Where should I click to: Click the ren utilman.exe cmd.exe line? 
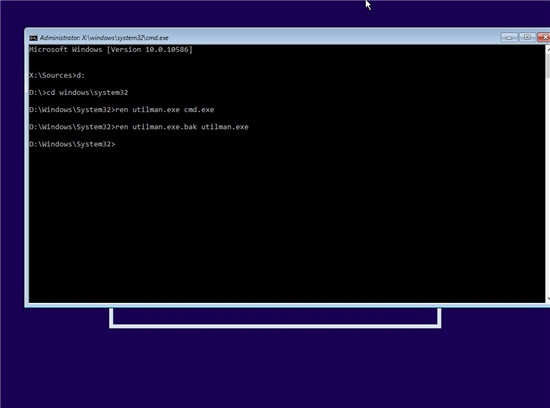coord(122,110)
